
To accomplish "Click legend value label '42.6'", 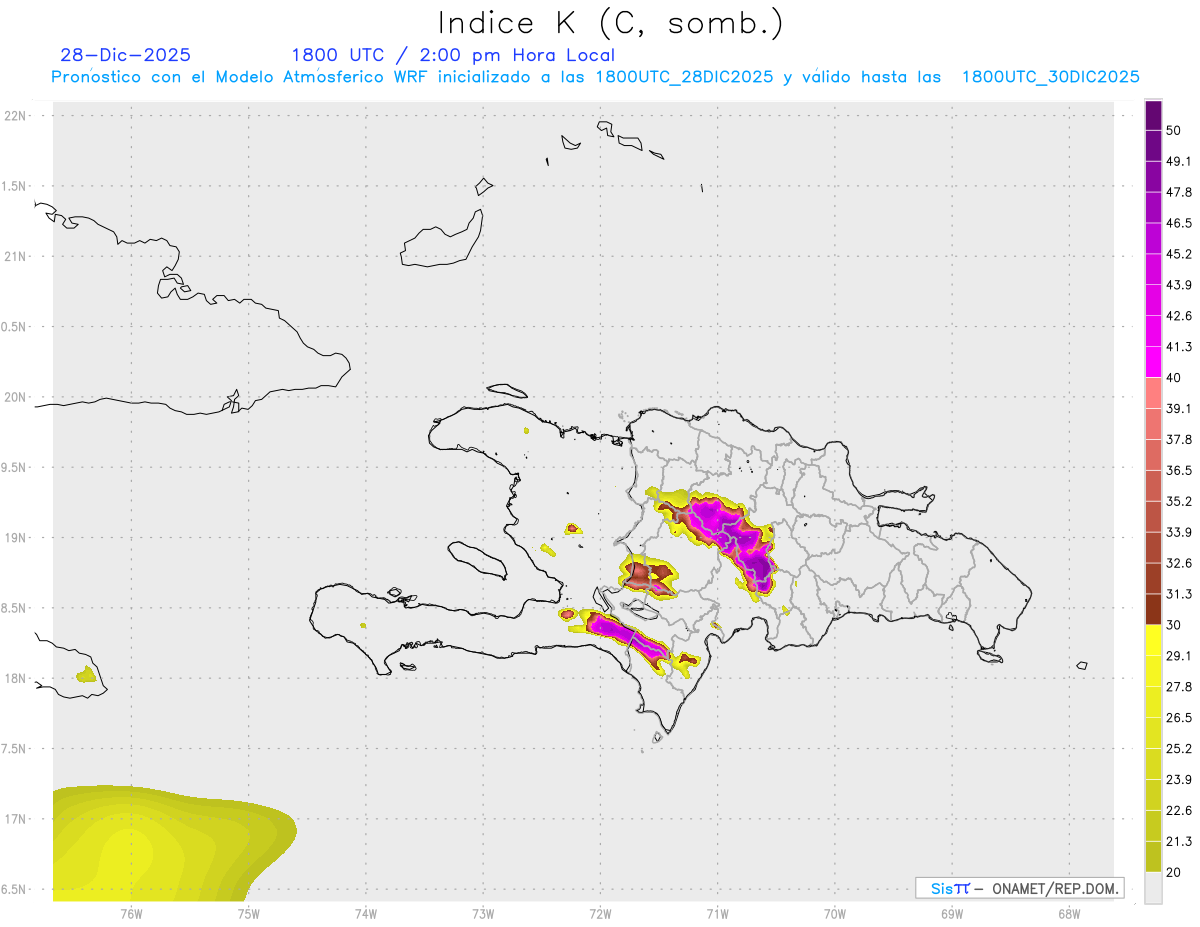I will point(1179,316).
